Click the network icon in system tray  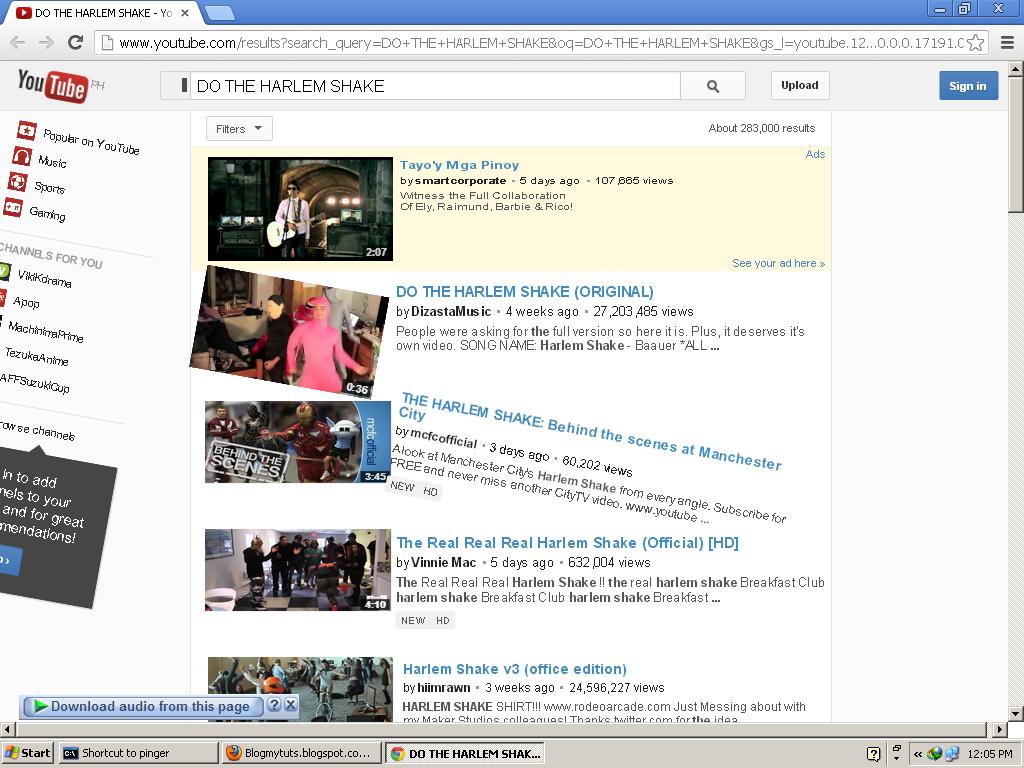952,754
